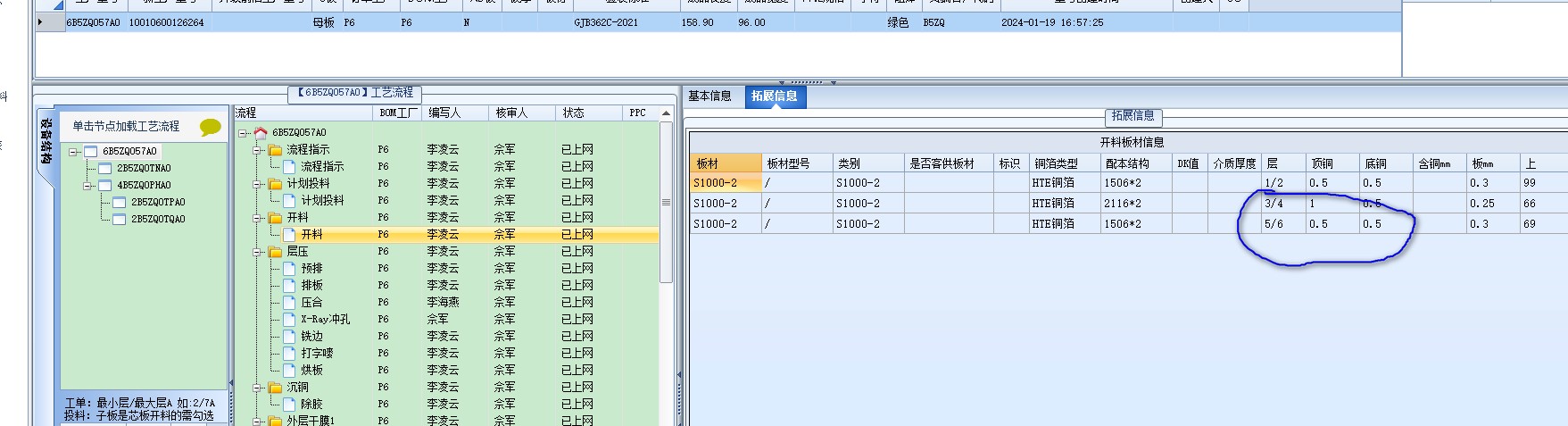The height and width of the screenshot is (426, 1568).
Task: Collapse the 4B5ZQ0PHA0 node in structure tree
Action: 89,186
